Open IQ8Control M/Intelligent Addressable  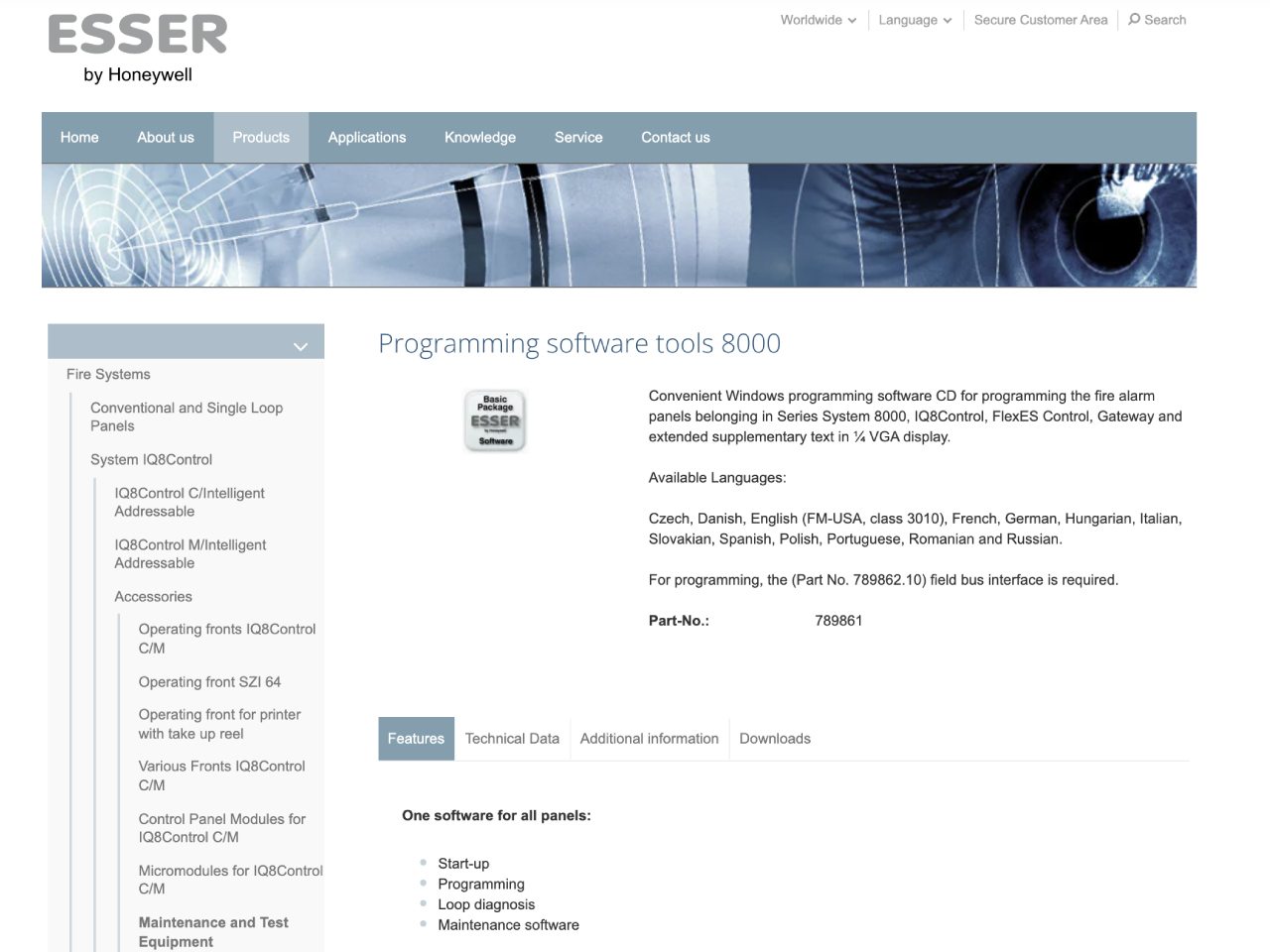click(190, 553)
